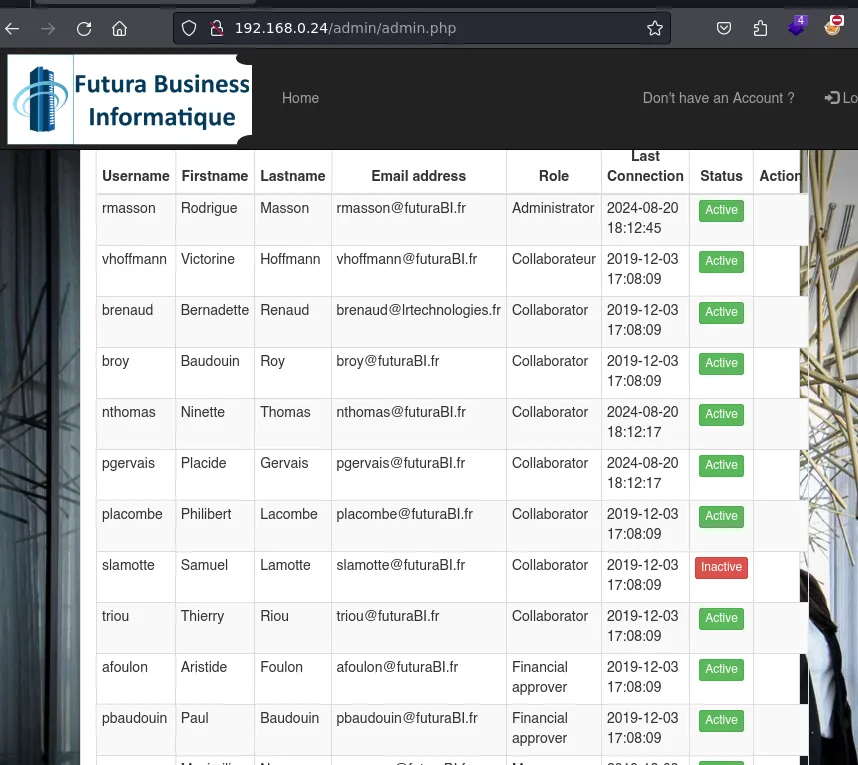Viewport: 858px width, 765px height.
Task: Save page to Pocket
Action: click(x=724, y=28)
